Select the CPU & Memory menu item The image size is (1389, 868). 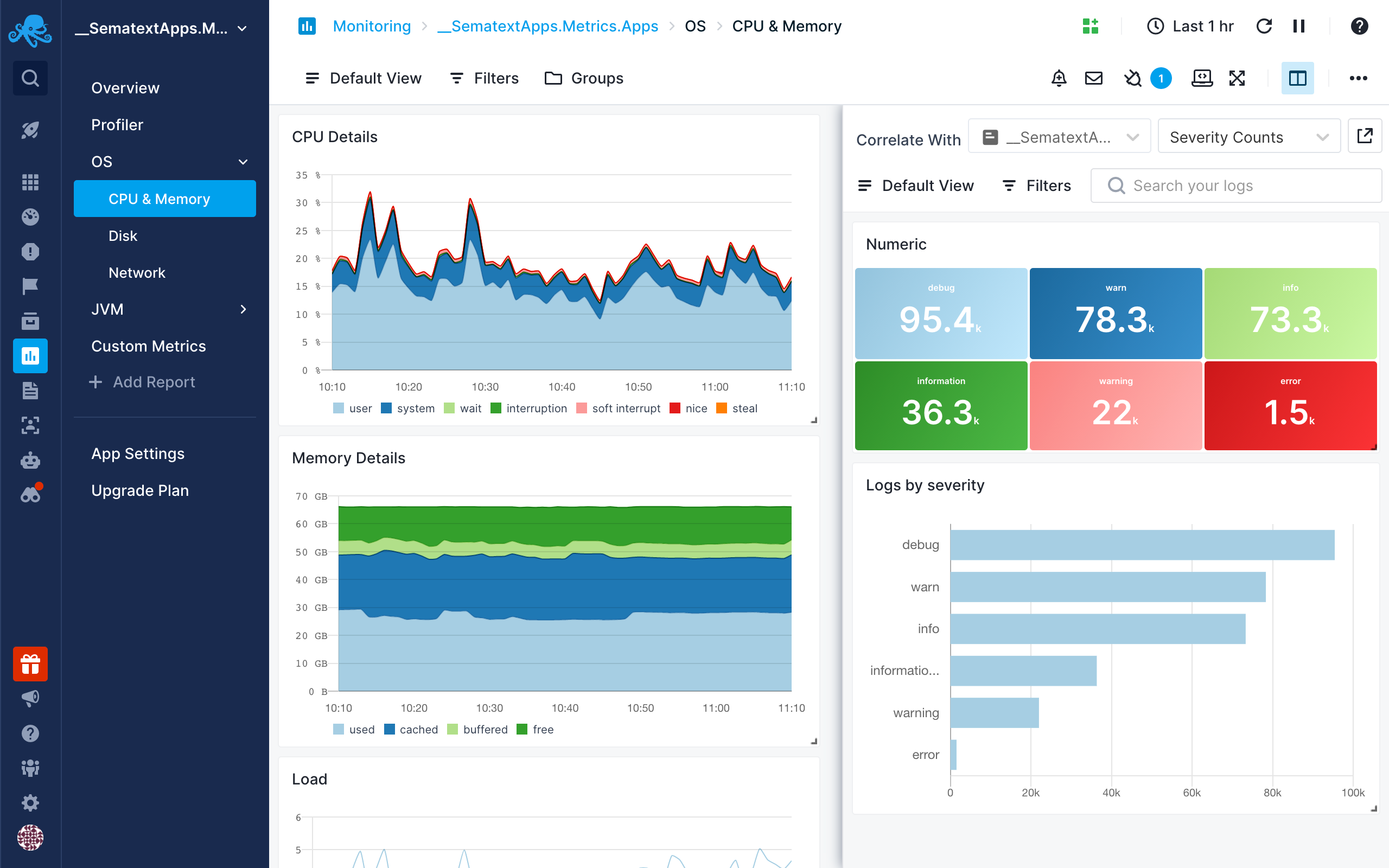[160, 199]
